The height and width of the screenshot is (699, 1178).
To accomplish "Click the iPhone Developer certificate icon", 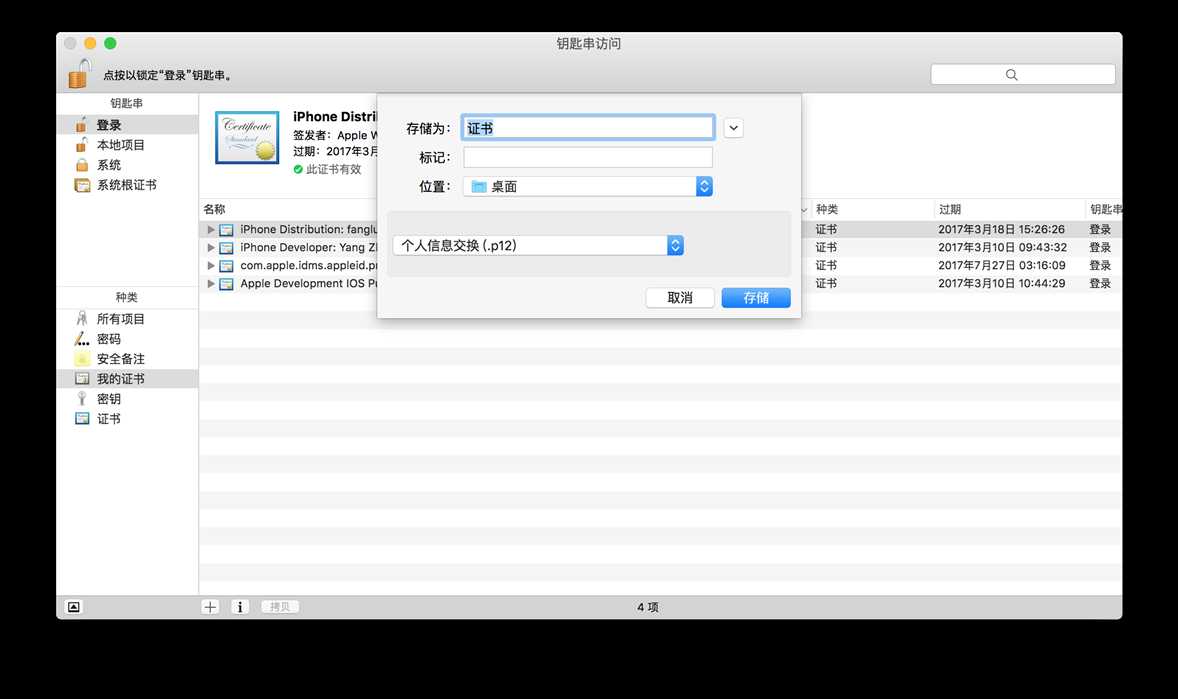I will [x=226, y=247].
